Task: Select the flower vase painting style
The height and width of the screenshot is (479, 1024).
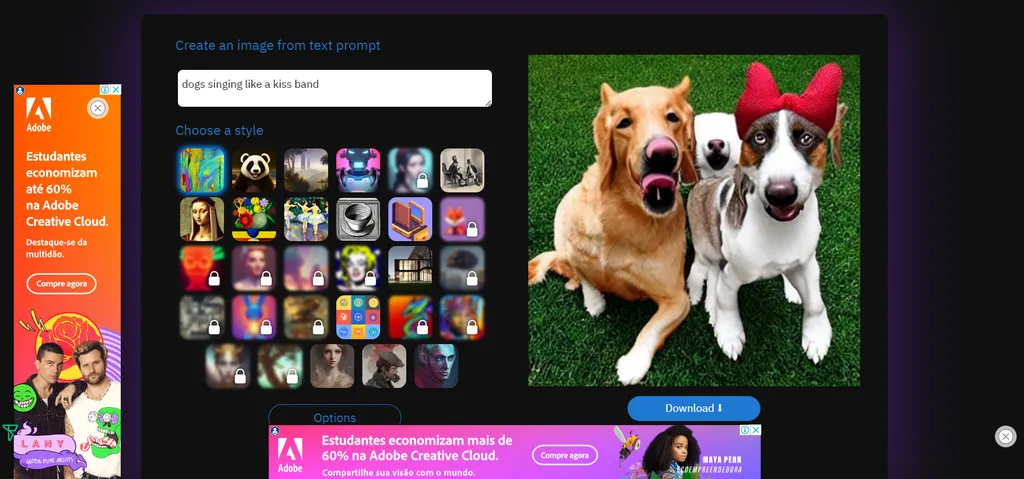Action: pyautogui.click(x=254, y=219)
